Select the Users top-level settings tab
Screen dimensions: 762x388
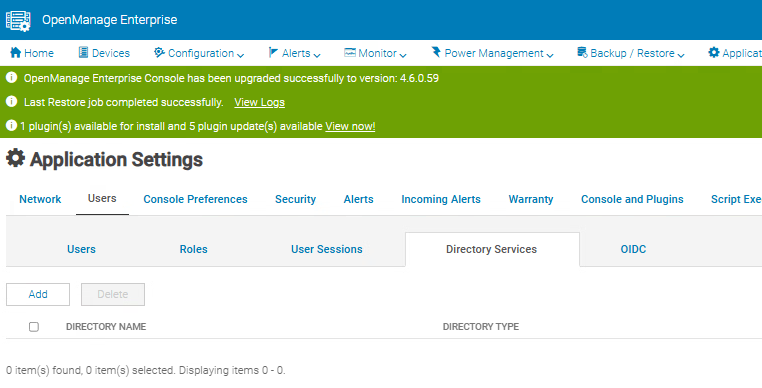click(x=102, y=198)
